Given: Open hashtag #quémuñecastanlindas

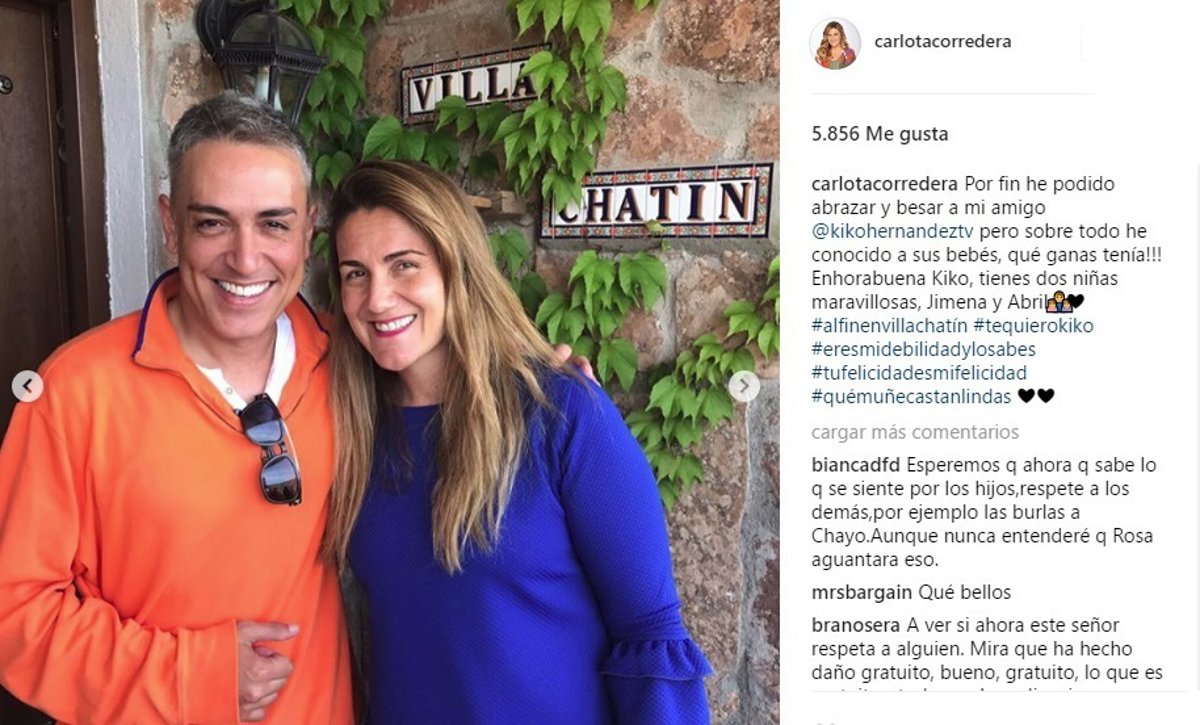Looking at the screenshot, I should click(x=911, y=396).
